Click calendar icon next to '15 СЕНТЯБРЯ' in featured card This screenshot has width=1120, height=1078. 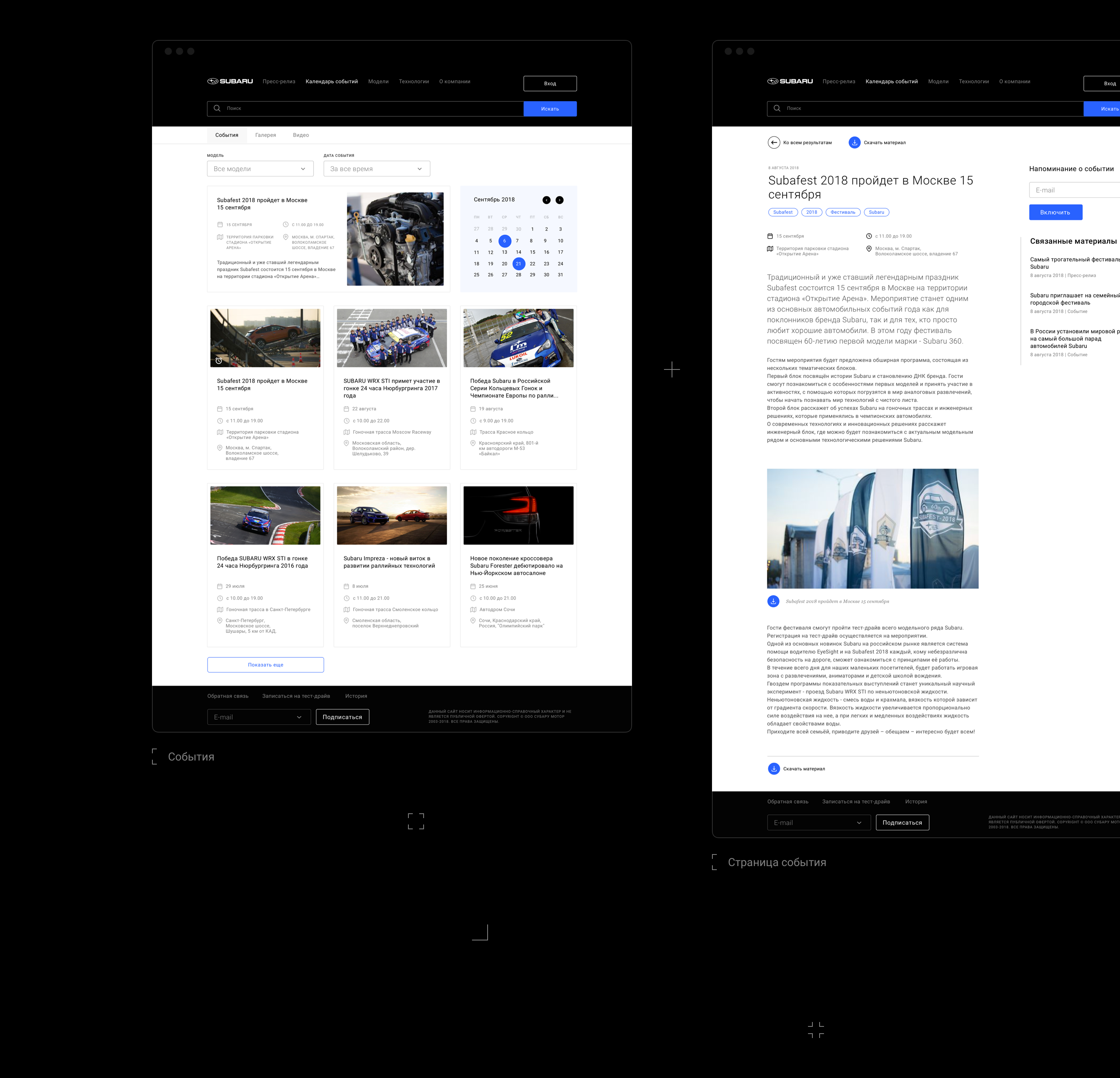[220, 224]
